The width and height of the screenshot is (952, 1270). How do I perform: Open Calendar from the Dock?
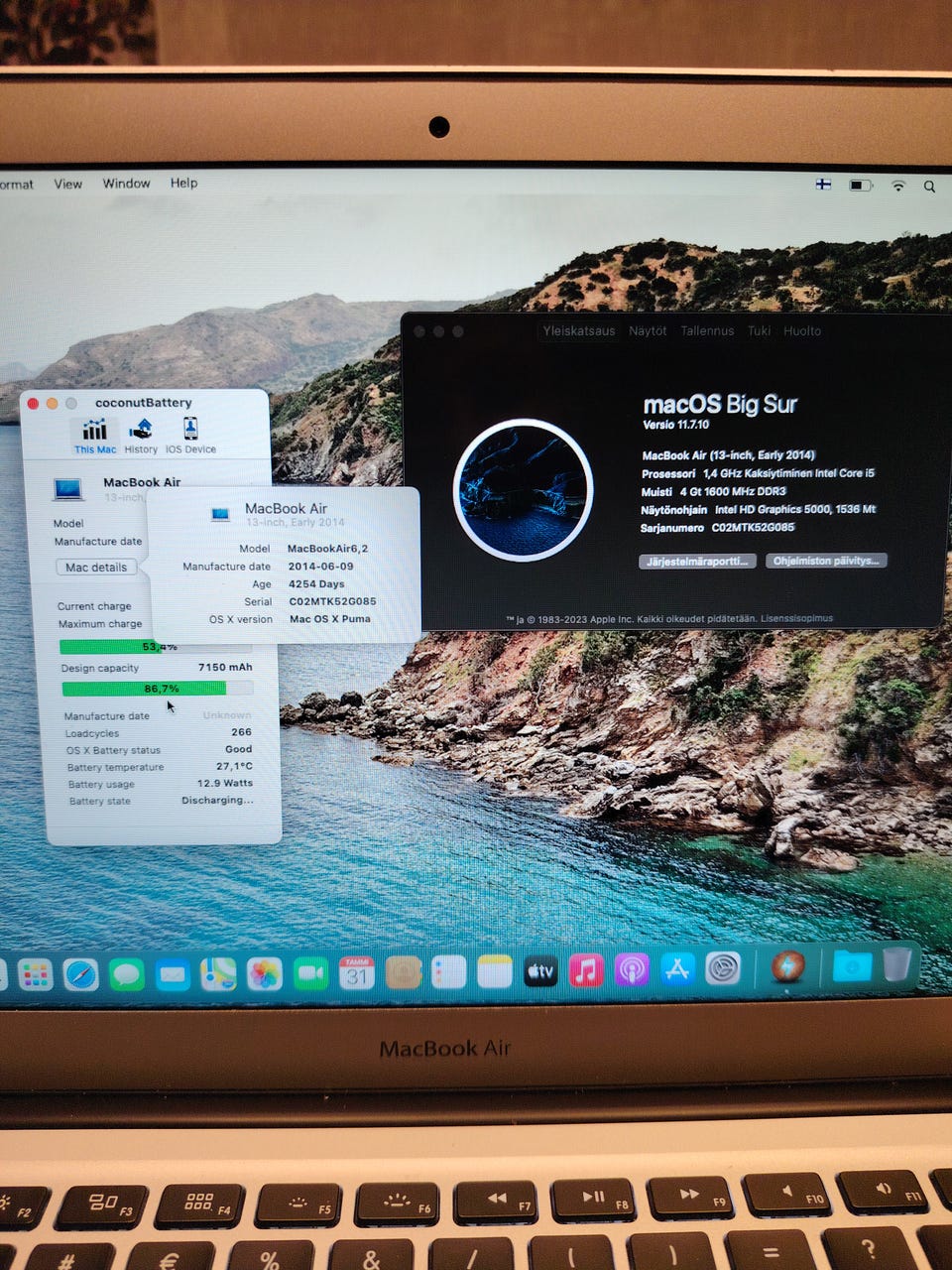click(357, 973)
